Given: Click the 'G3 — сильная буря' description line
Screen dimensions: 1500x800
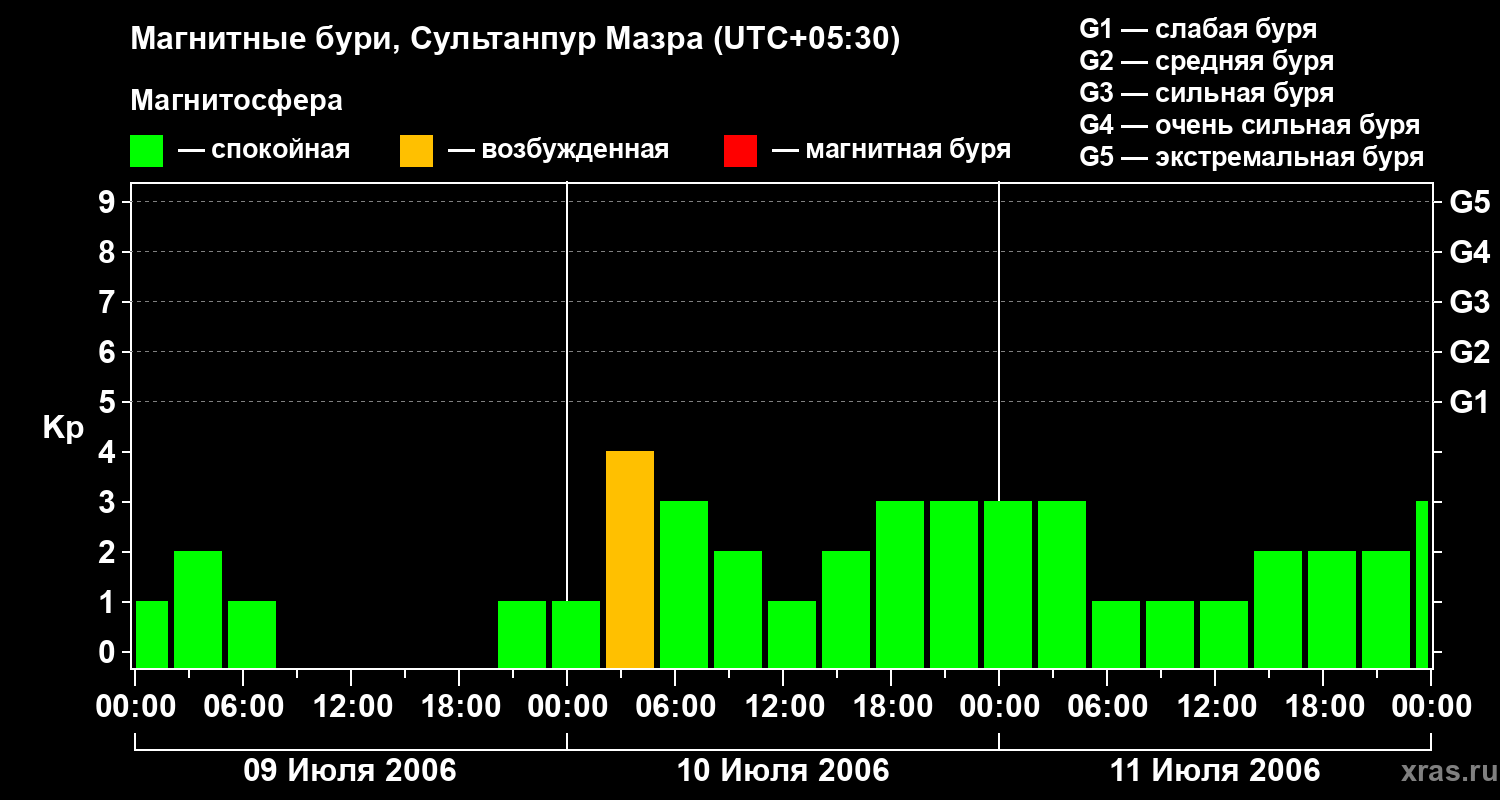Looking at the screenshot, I should click(x=1206, y=93).
